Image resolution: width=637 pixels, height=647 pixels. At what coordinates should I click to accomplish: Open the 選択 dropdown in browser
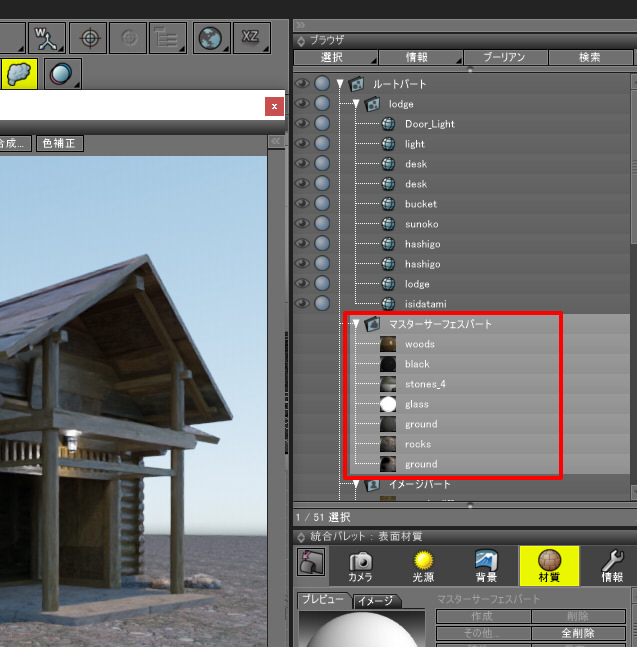click(x=335, y=58)
